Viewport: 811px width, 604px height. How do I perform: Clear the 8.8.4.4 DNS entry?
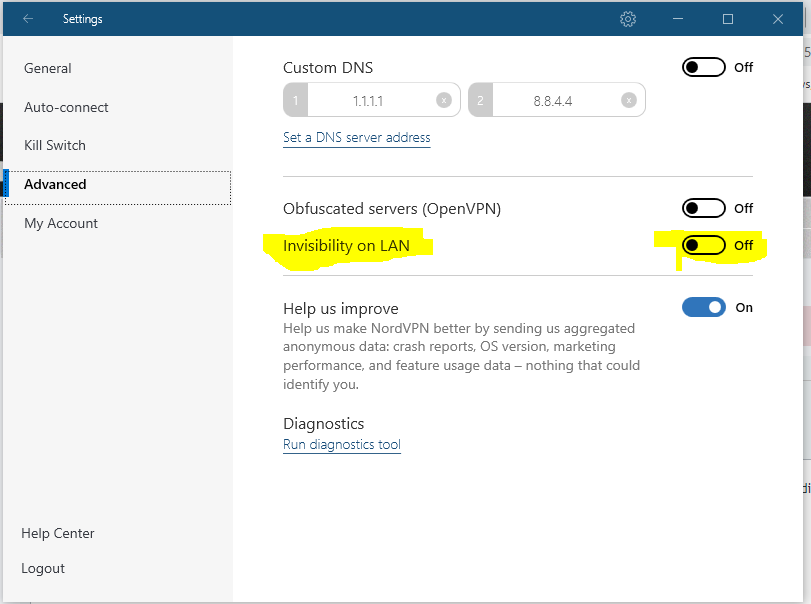(x=628, y=100)
